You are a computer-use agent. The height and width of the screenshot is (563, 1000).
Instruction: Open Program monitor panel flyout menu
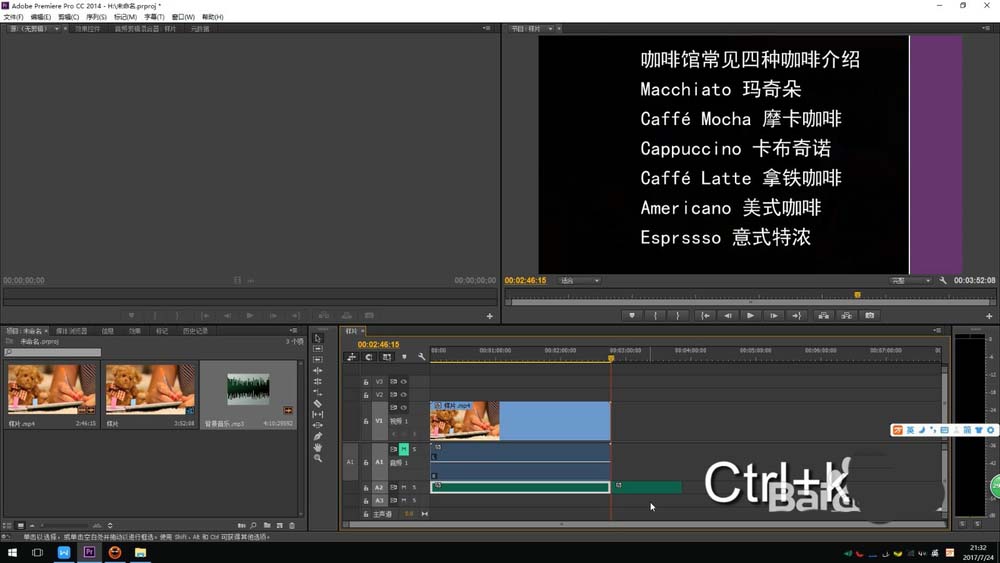[986, 28]
